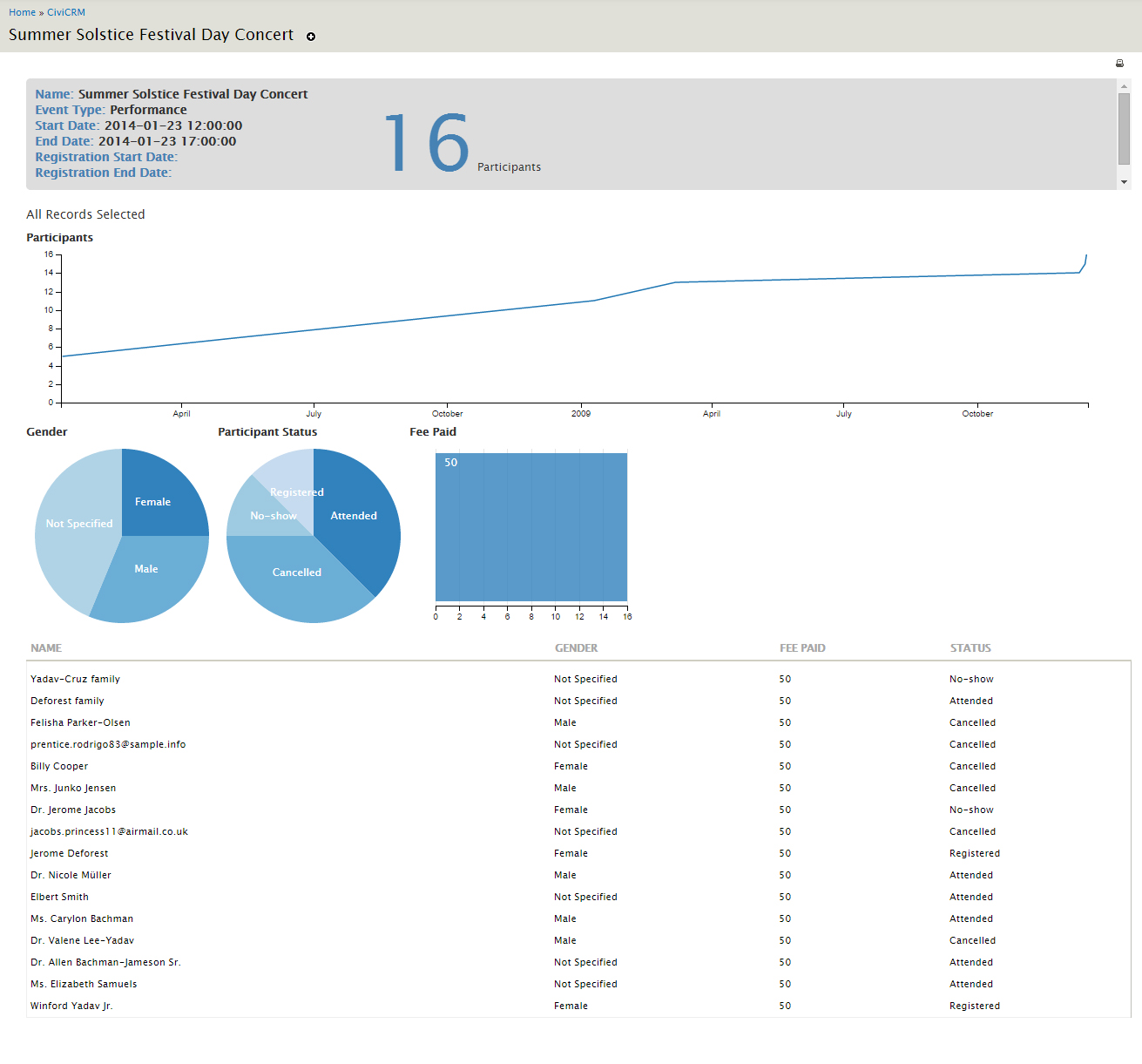Sort the table by the NAME column header
This screenshot has width=1142, height=1064.
pos(46,648)
